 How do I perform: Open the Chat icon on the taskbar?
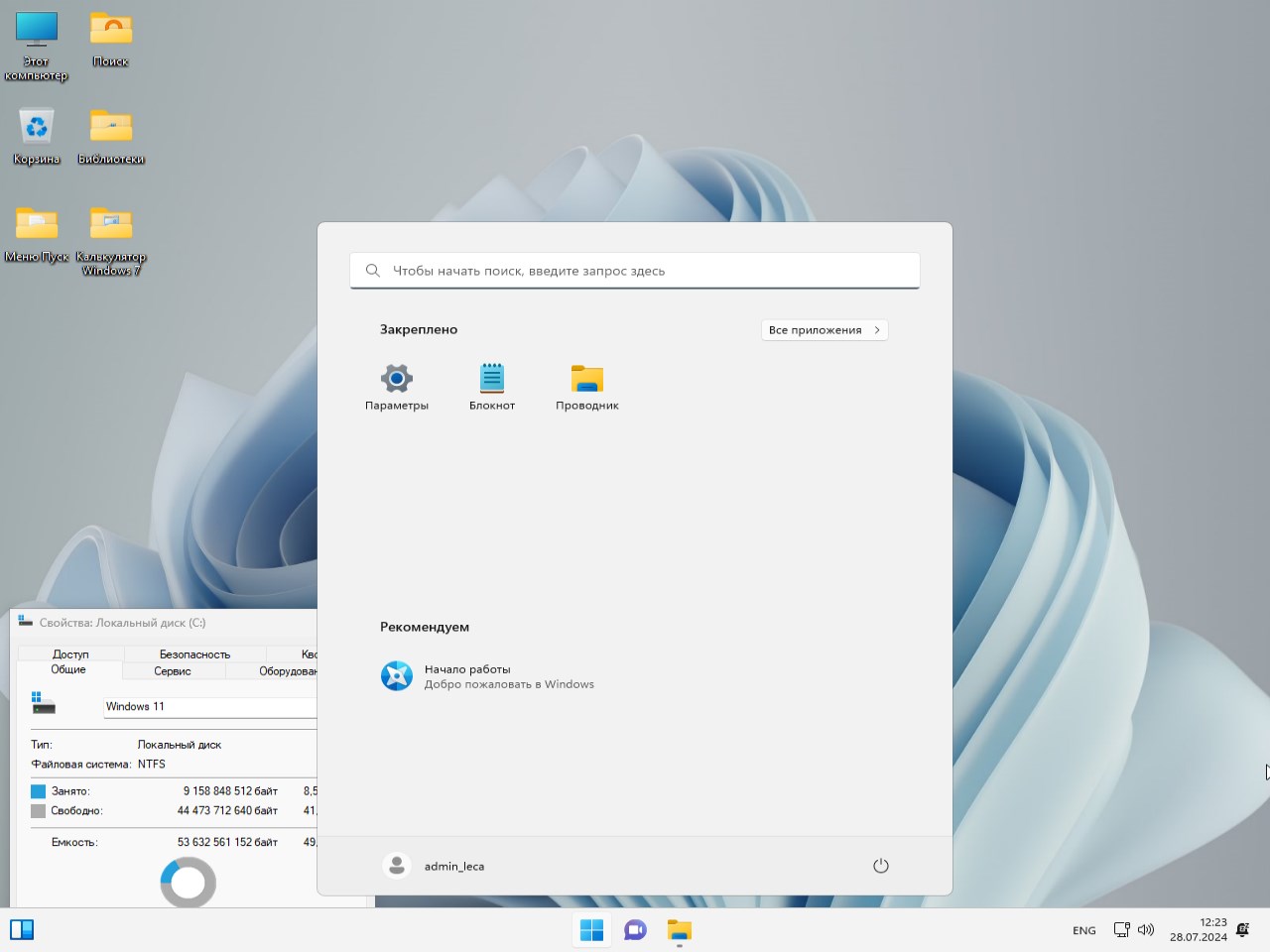click(636, 930)
